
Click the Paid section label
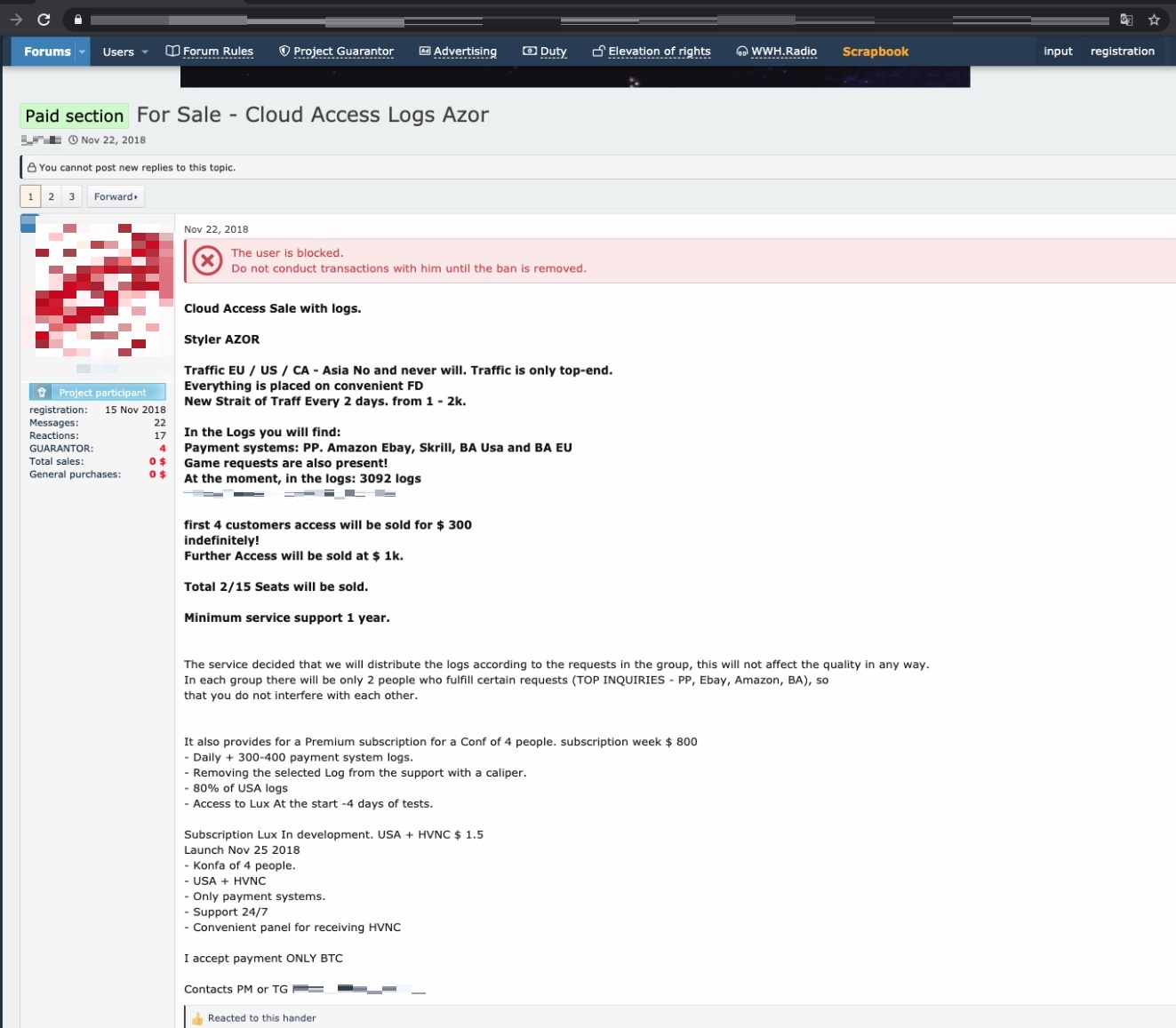pyautogui.click(x=75, y=116)
